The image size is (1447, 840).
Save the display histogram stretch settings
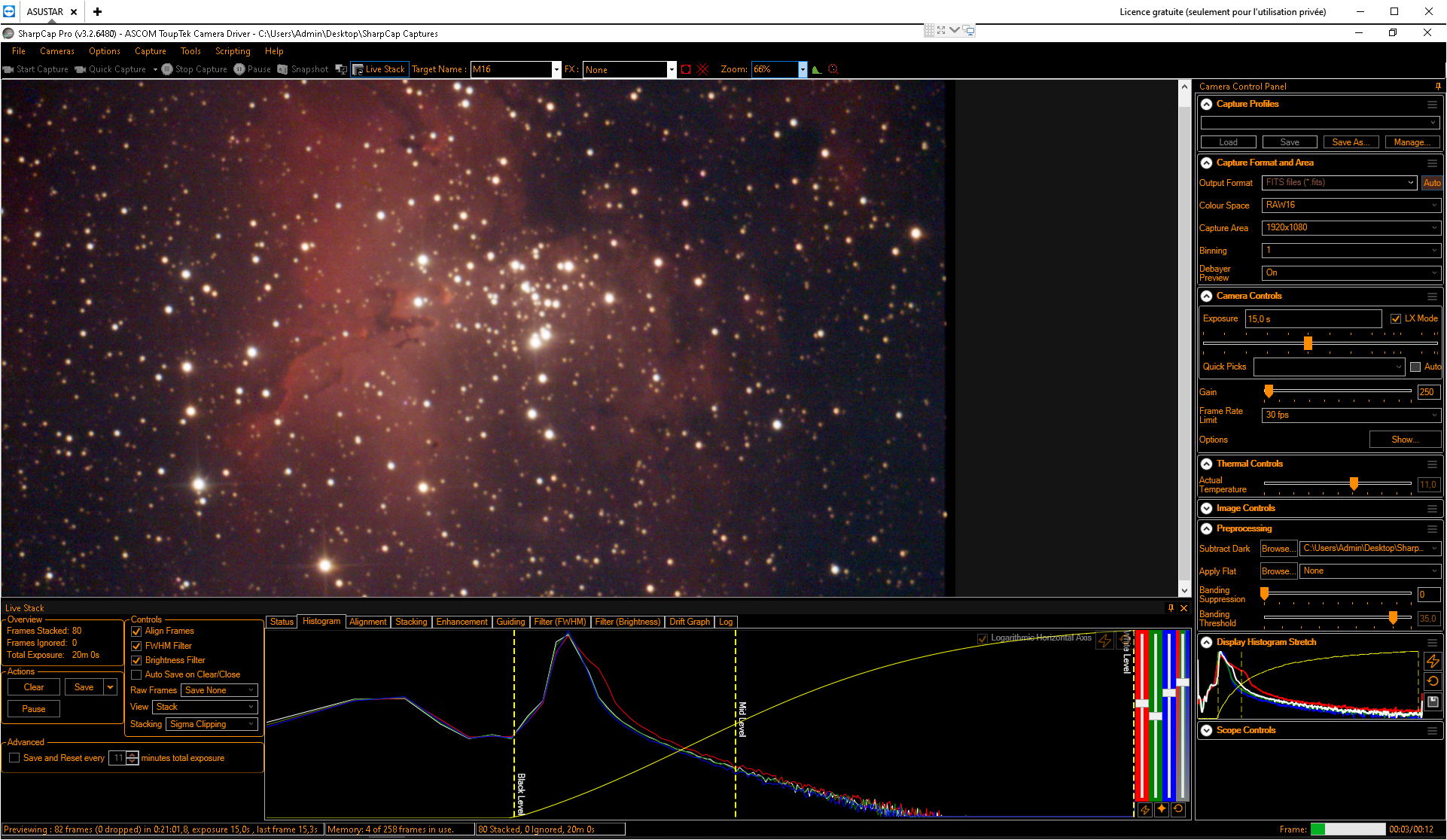pyautogui.click(x=1433, y=702)
